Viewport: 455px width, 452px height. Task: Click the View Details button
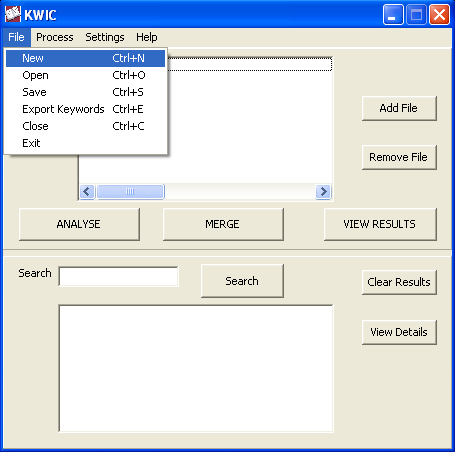click(x=399, y=332)
